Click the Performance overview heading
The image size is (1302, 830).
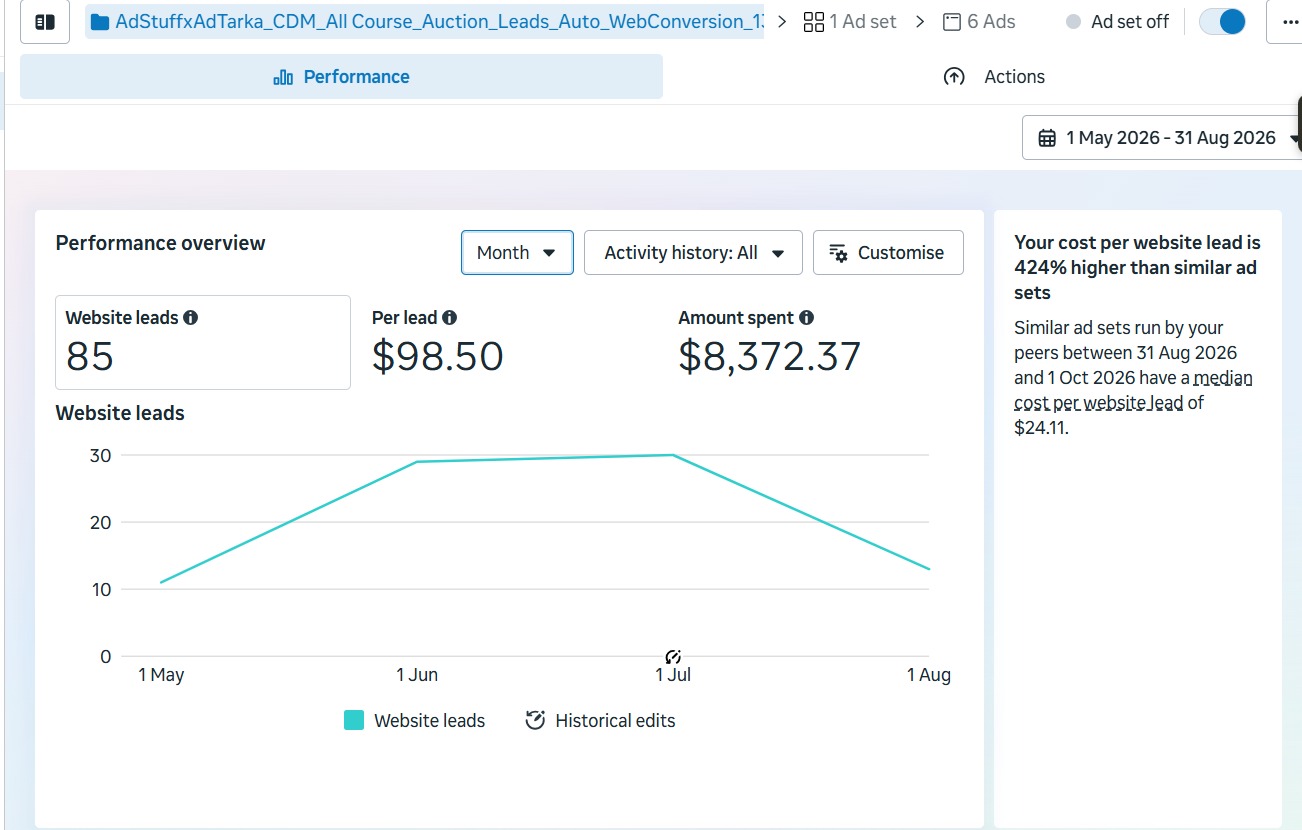pos(161,243)
